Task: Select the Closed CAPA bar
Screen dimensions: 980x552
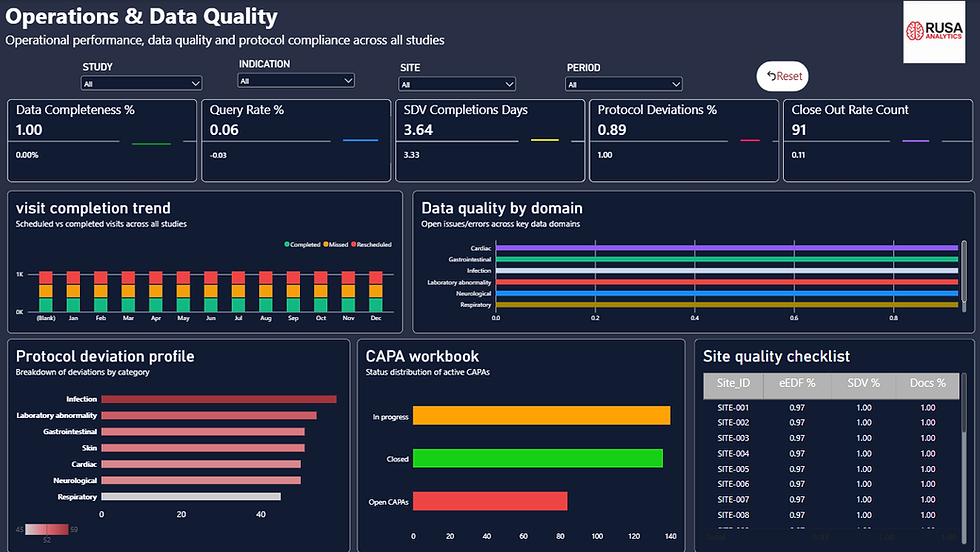Action: 538,458
